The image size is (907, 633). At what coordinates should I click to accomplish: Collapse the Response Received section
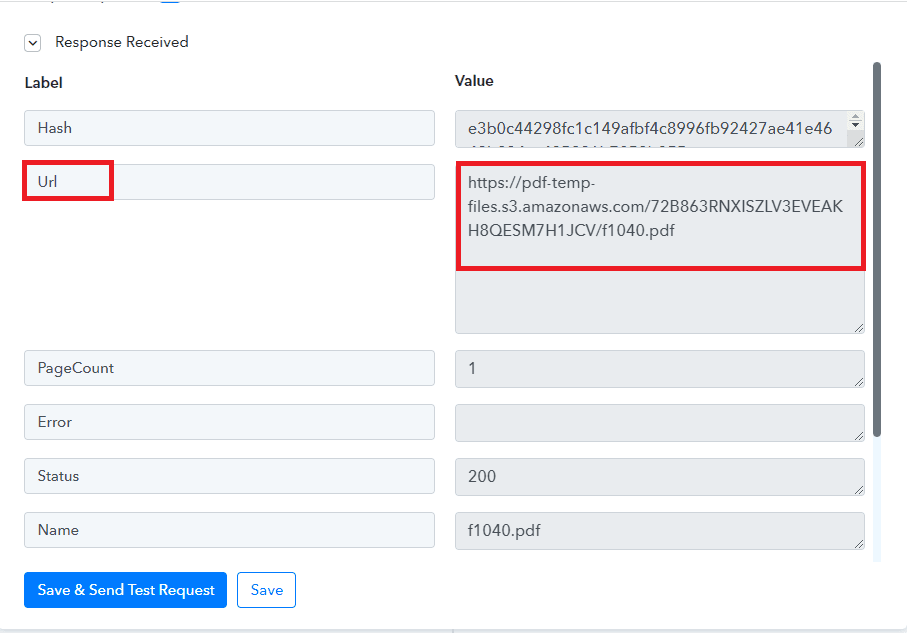(x=33, y=43)
